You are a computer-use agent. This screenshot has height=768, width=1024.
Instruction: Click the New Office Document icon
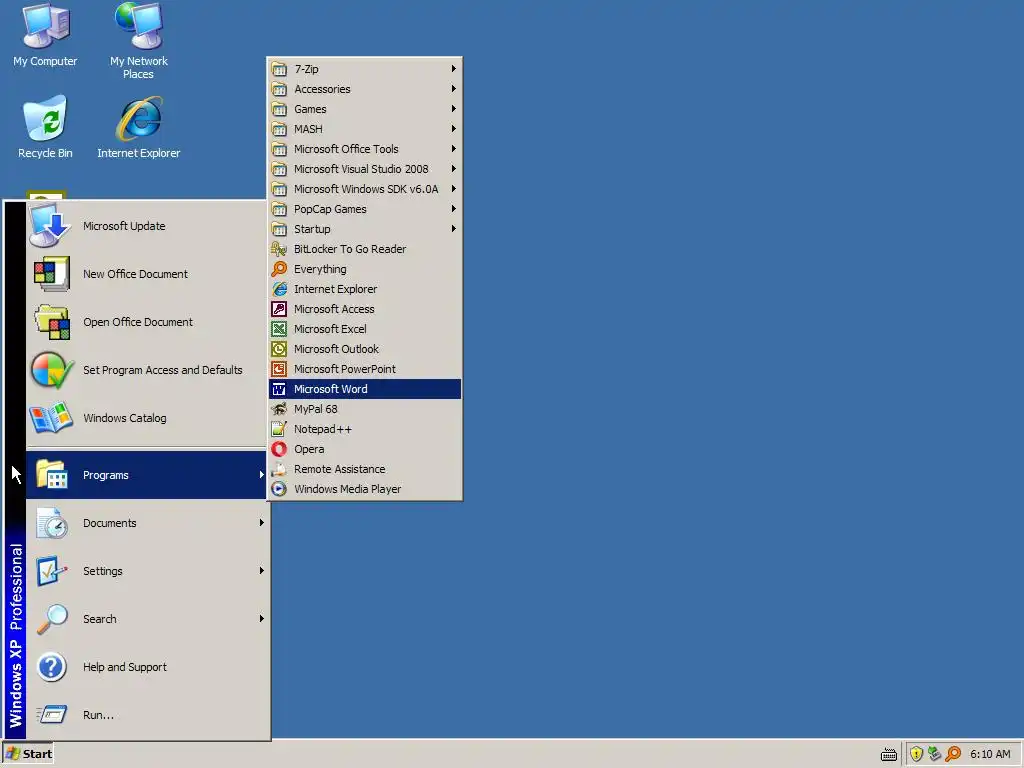51,274
